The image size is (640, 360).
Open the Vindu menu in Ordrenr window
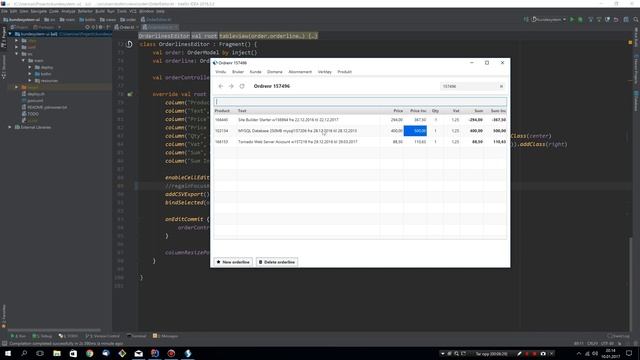click(220, 72)
